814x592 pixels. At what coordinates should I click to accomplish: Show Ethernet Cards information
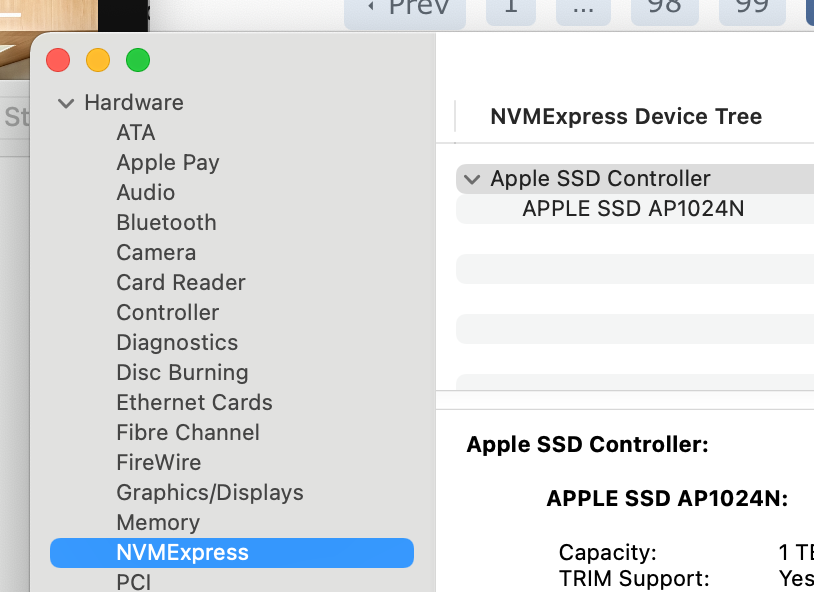(x=194, y=403)
